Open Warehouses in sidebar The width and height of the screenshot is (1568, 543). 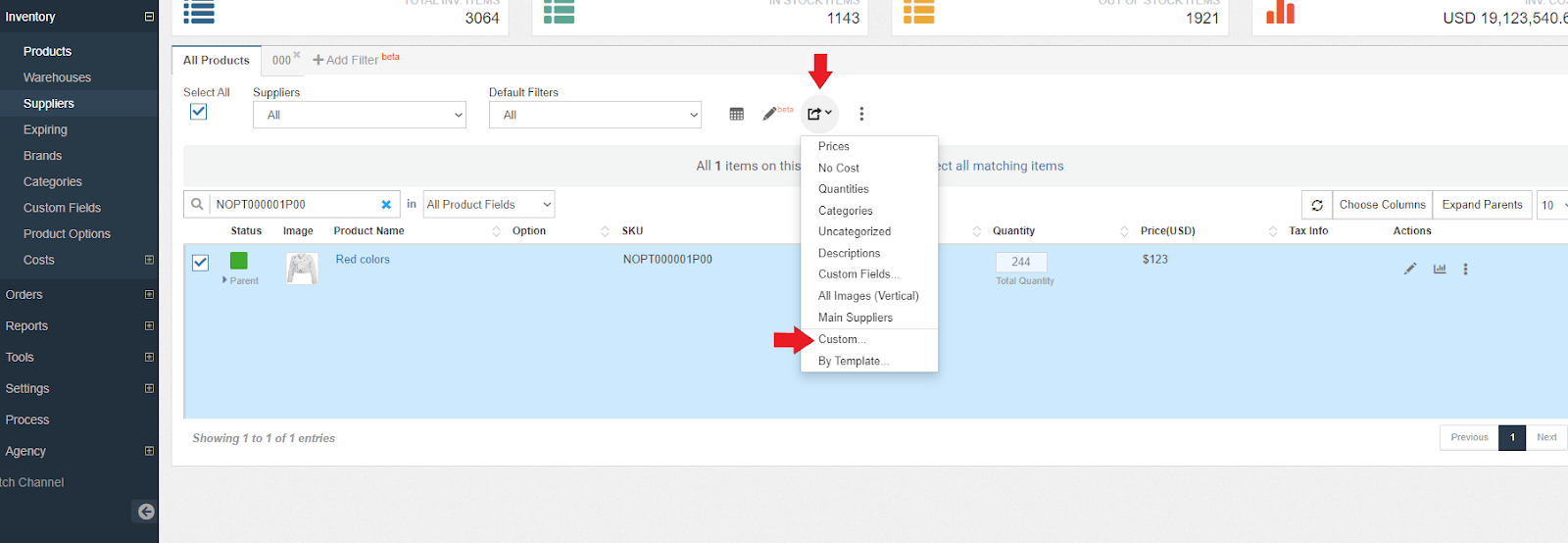click(x=57, y=77)
